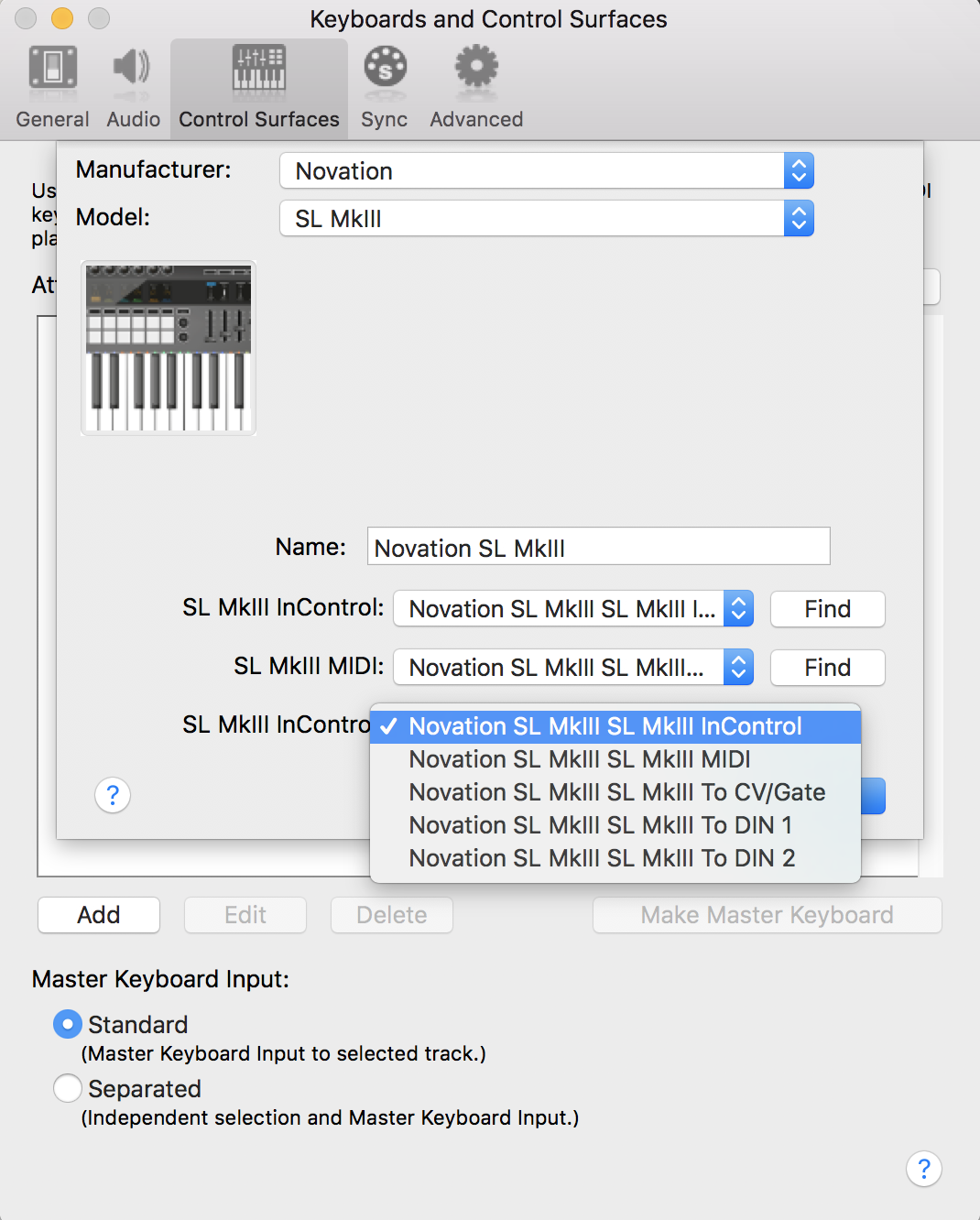Click Find next to SL MkIII MIDI
This screenshot has width=980, height=1220.
(828, 668)
